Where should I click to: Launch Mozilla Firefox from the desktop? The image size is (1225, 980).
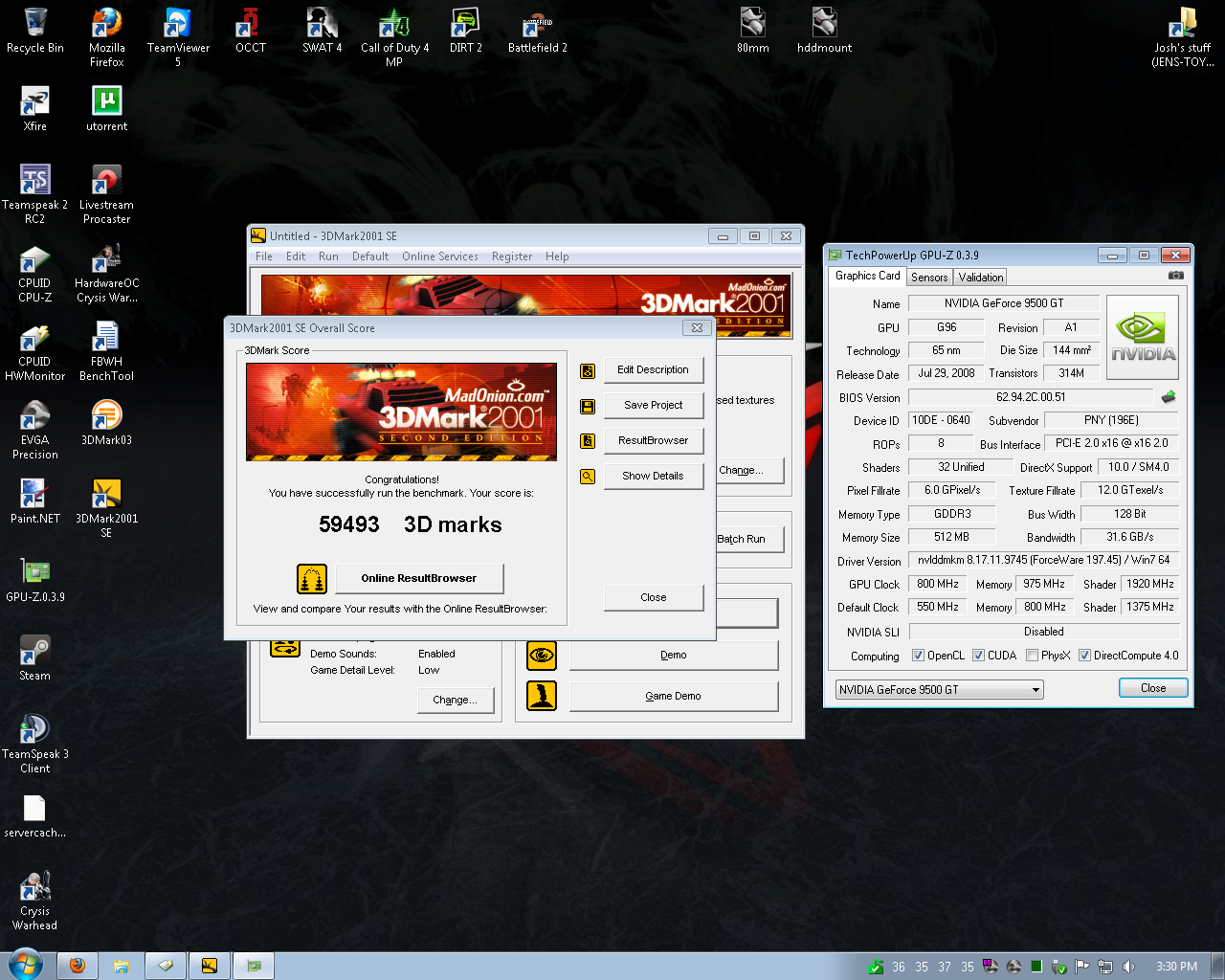point(106,37)
